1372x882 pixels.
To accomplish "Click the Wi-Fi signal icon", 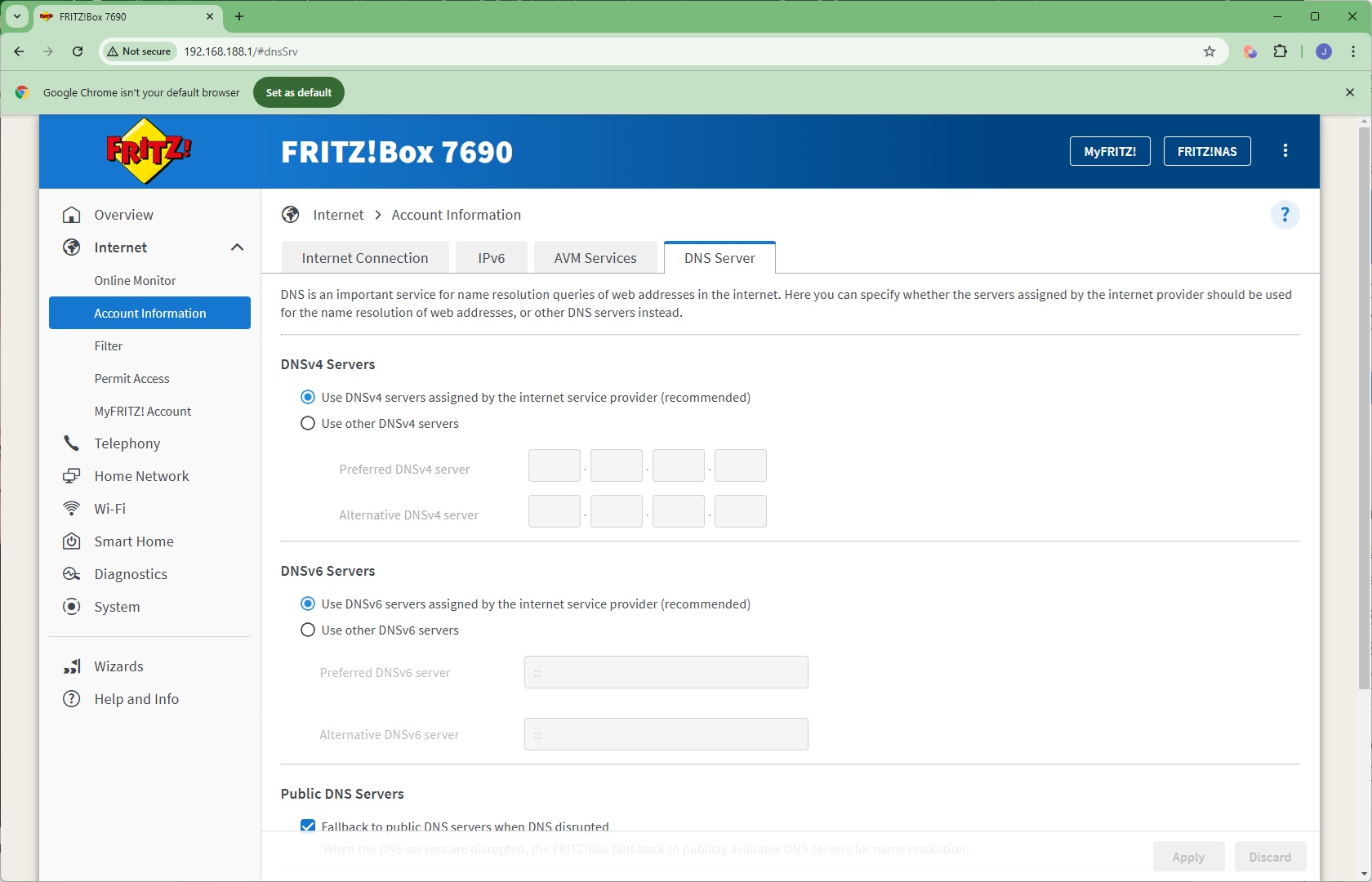I will (72, 509).
